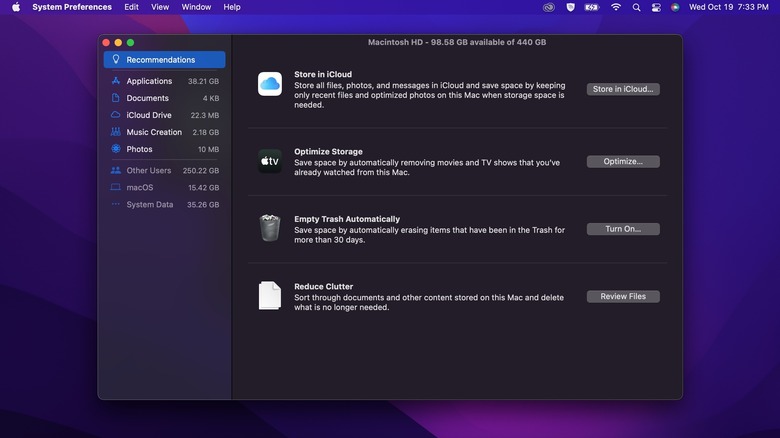Open the Apple menu

[x=15, y=7]
